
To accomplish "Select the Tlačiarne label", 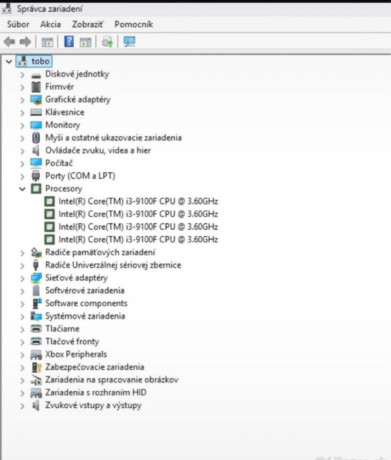I will coord(62,329).
